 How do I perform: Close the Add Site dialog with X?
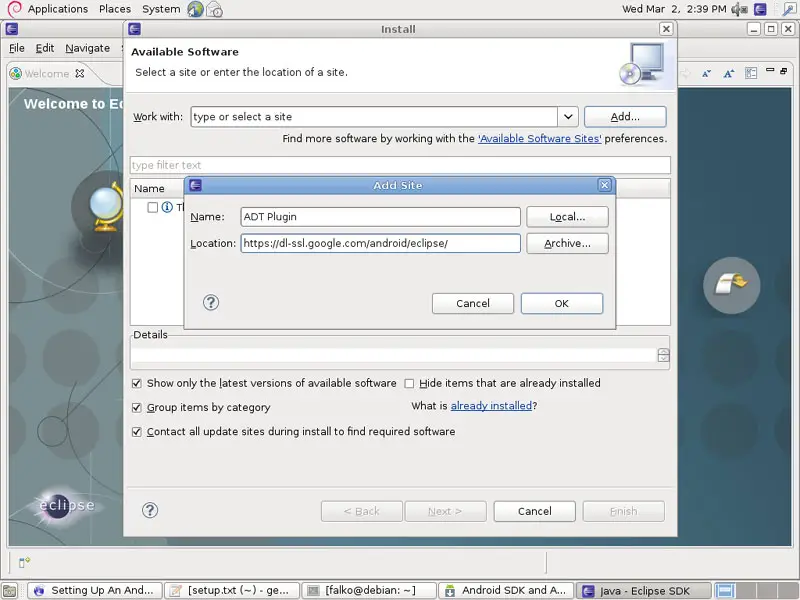(x=604, y=185)
